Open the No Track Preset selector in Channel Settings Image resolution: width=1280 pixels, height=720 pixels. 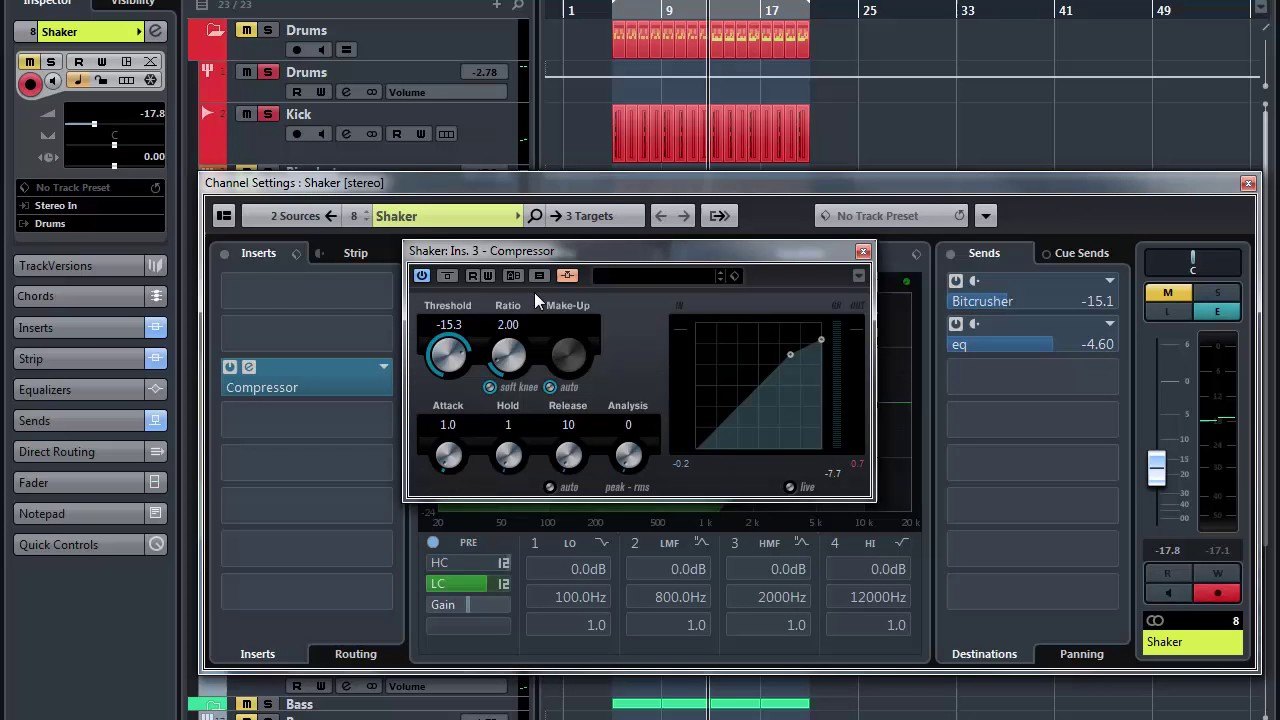(x=892, y=216)
